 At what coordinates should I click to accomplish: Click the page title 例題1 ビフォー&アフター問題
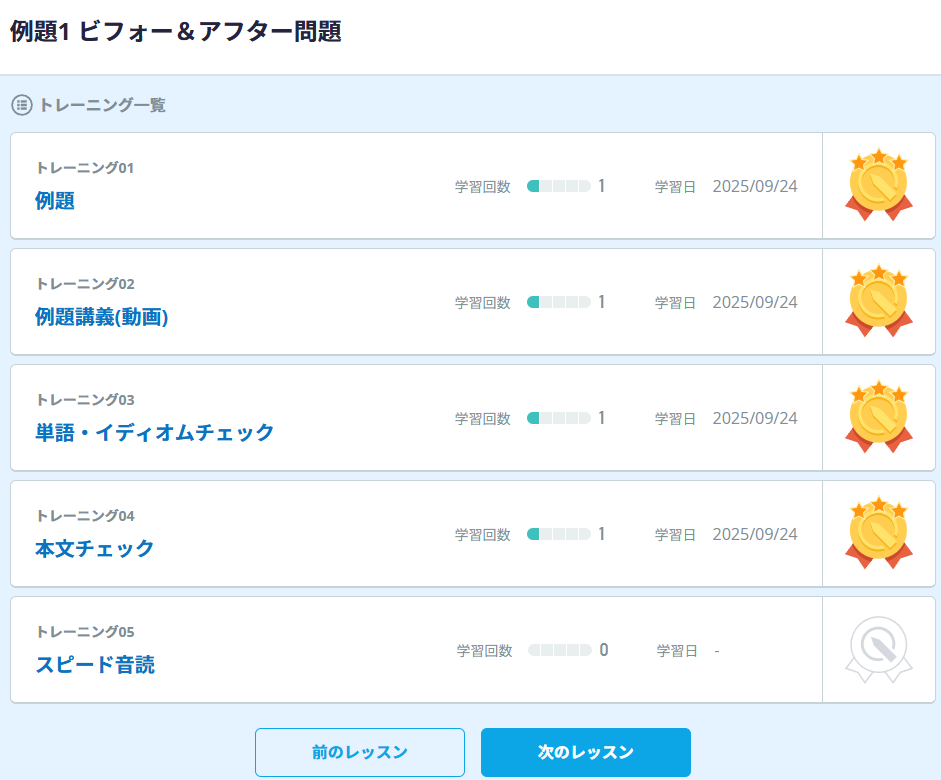coord(176,32)
